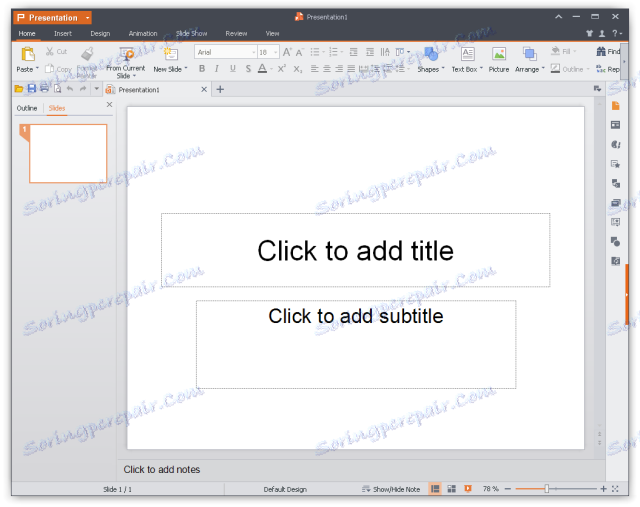Open the Arial font name dropdown
The width and height of the screenshot is (640, 507).
[x=253, y=52]
